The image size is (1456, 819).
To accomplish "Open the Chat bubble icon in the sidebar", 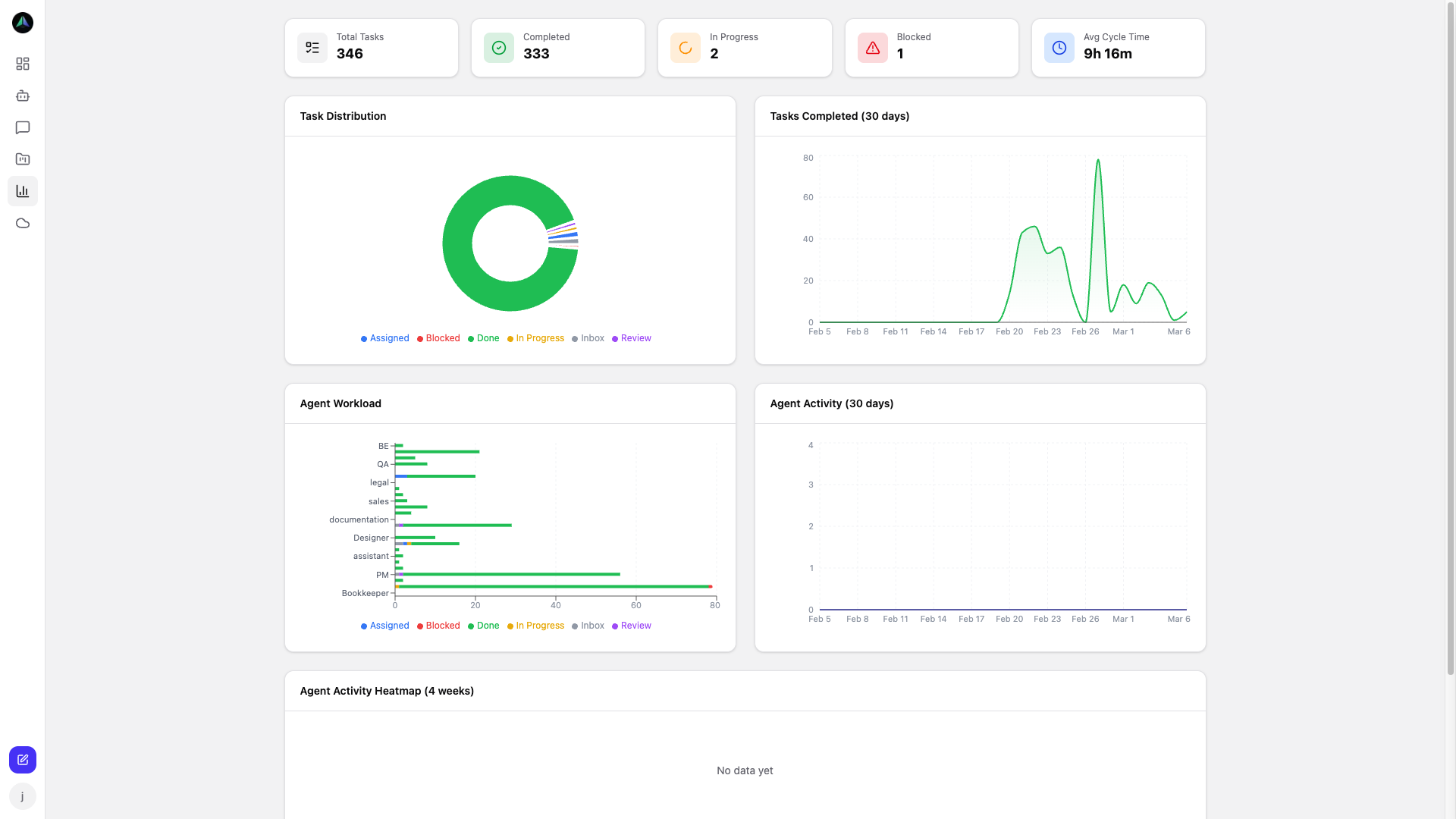I will (x=22, y=127).
